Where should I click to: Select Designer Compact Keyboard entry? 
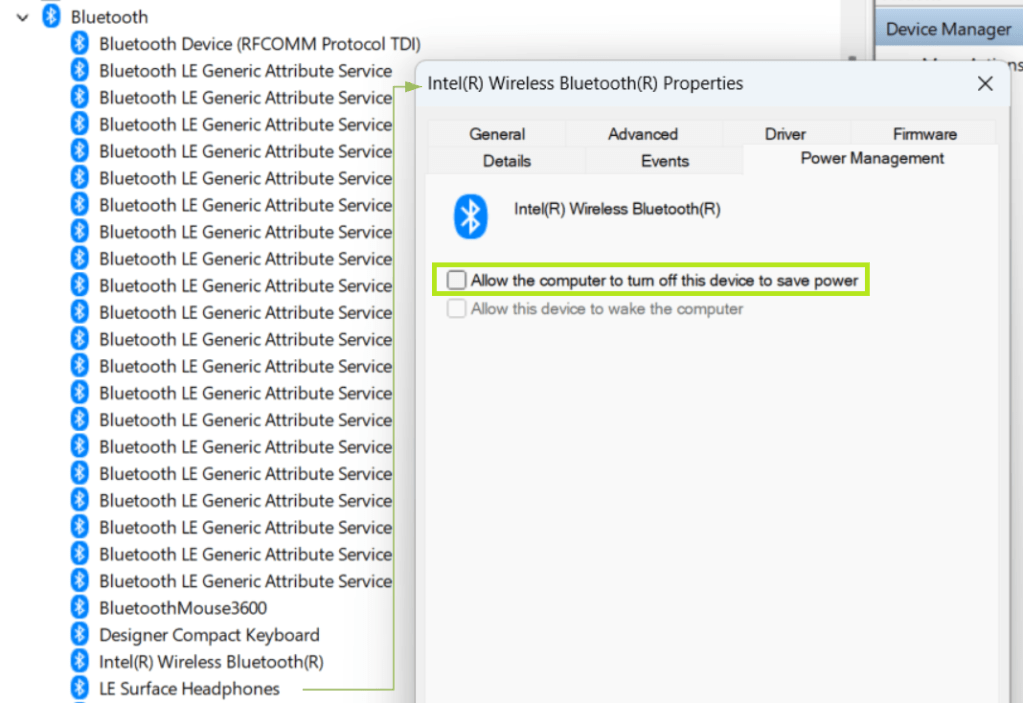(209, 635)
